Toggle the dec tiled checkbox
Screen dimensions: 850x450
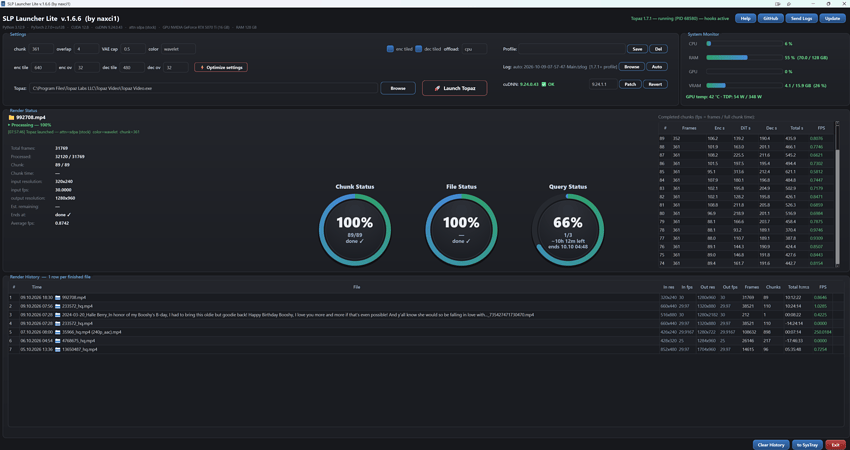pos(418,49)
